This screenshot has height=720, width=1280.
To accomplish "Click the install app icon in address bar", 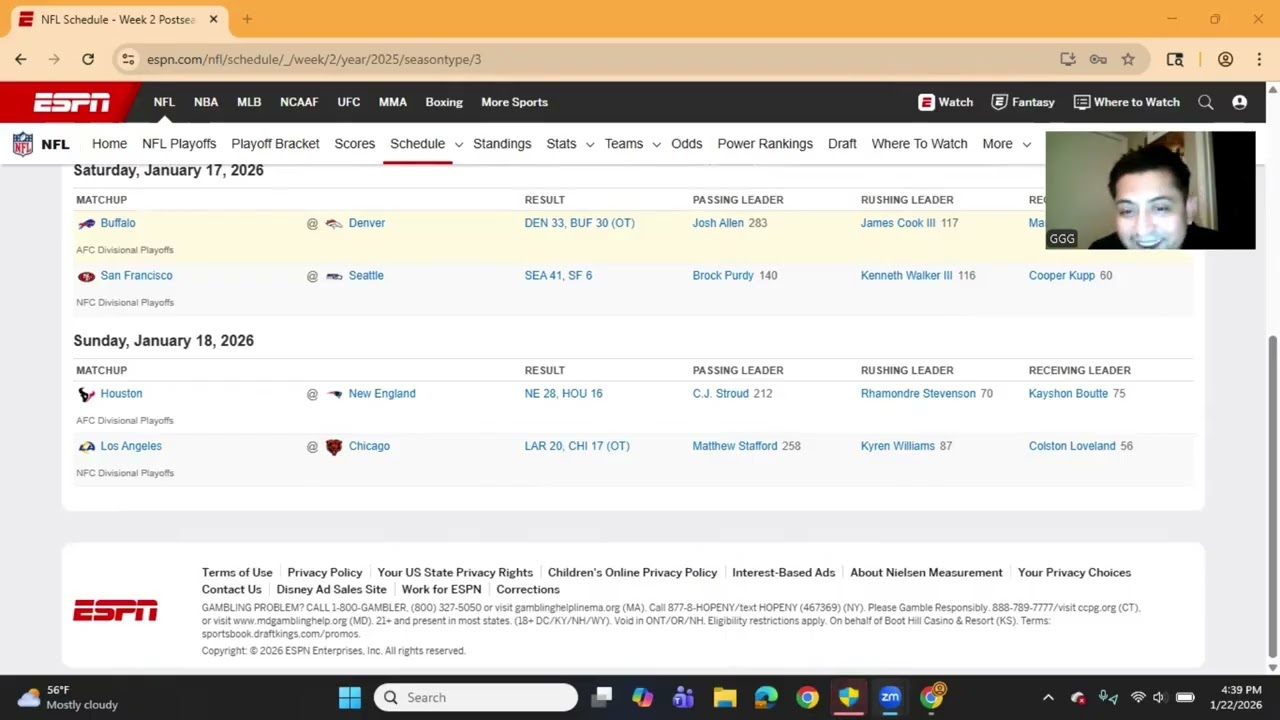I will pos(1068,59).
